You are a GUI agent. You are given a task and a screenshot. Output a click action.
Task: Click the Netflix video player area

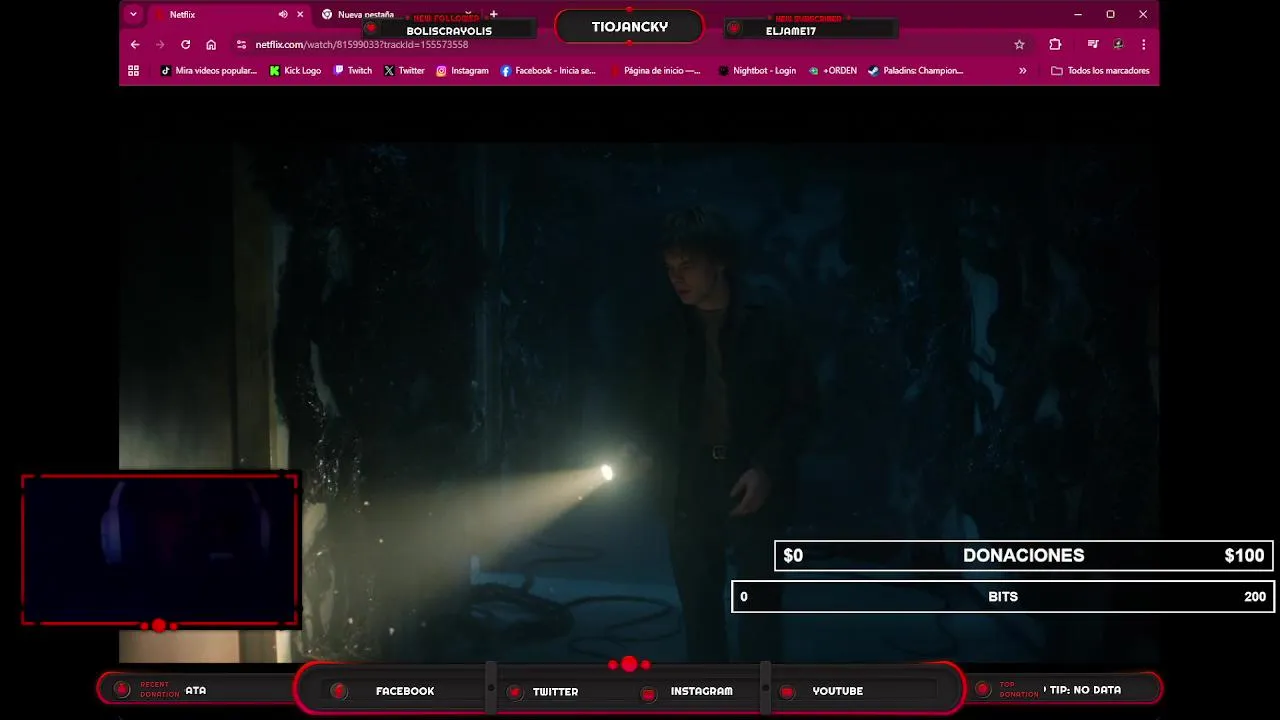tap(639, 374)
